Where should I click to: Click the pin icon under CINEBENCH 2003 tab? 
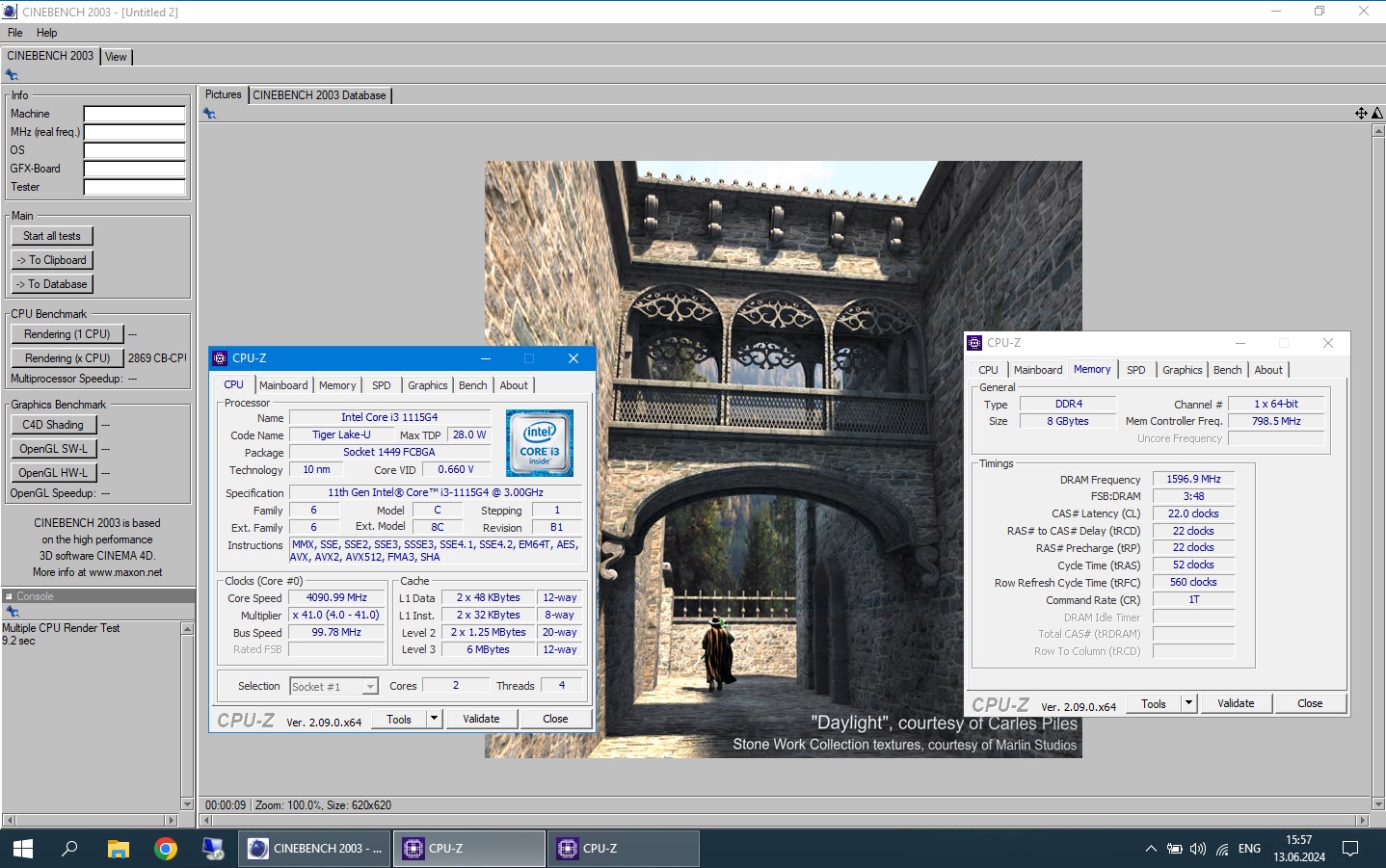[x=12, y=75]
